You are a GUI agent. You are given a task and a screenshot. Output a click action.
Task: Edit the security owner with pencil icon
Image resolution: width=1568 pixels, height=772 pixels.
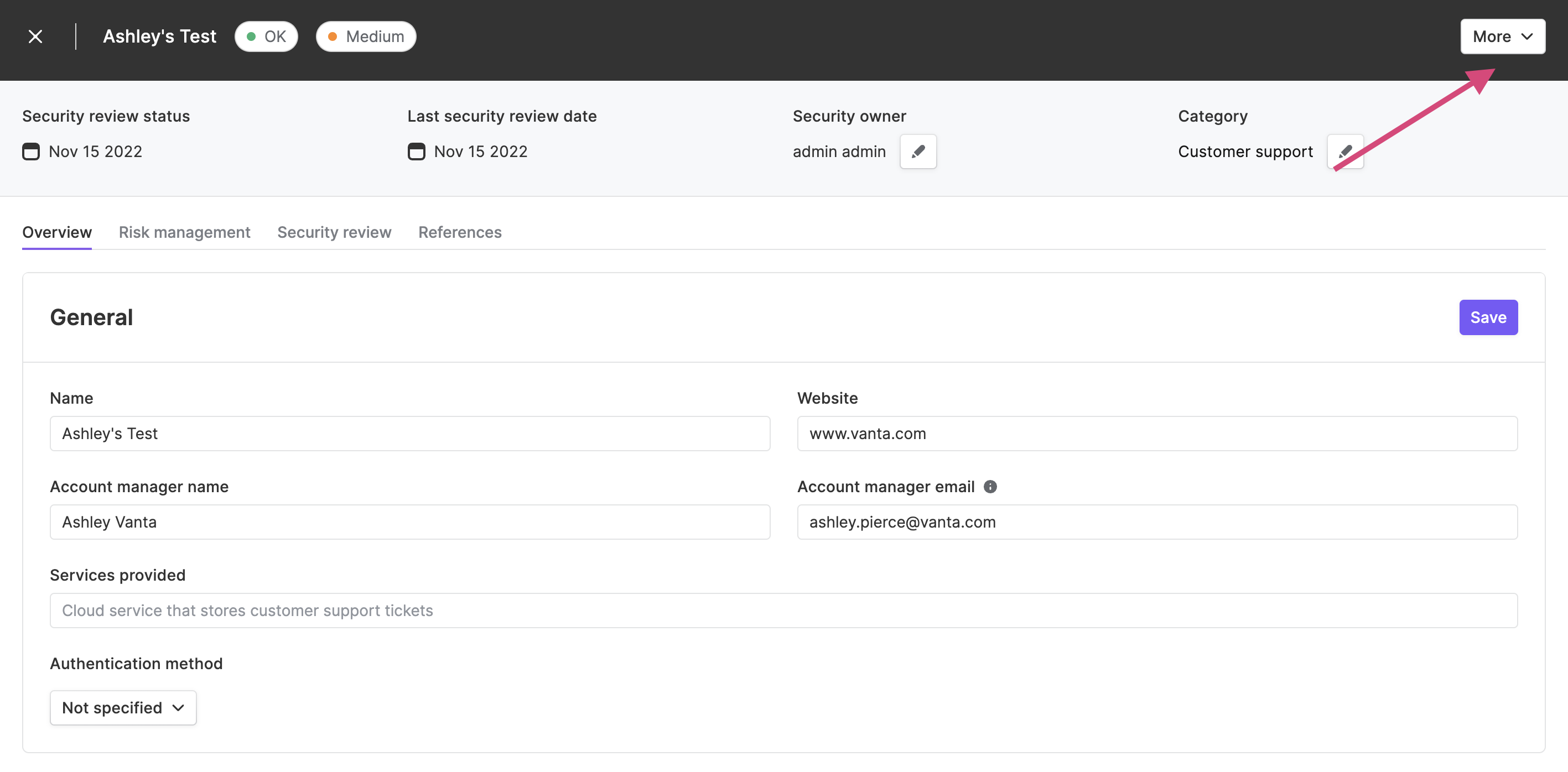918,152
